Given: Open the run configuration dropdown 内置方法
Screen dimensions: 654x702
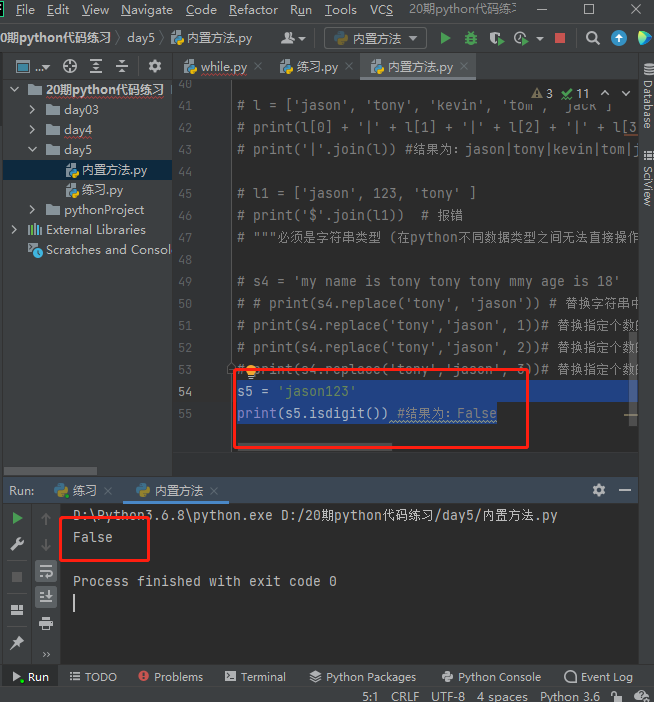Looking at the screenshot, I should 375,39.
